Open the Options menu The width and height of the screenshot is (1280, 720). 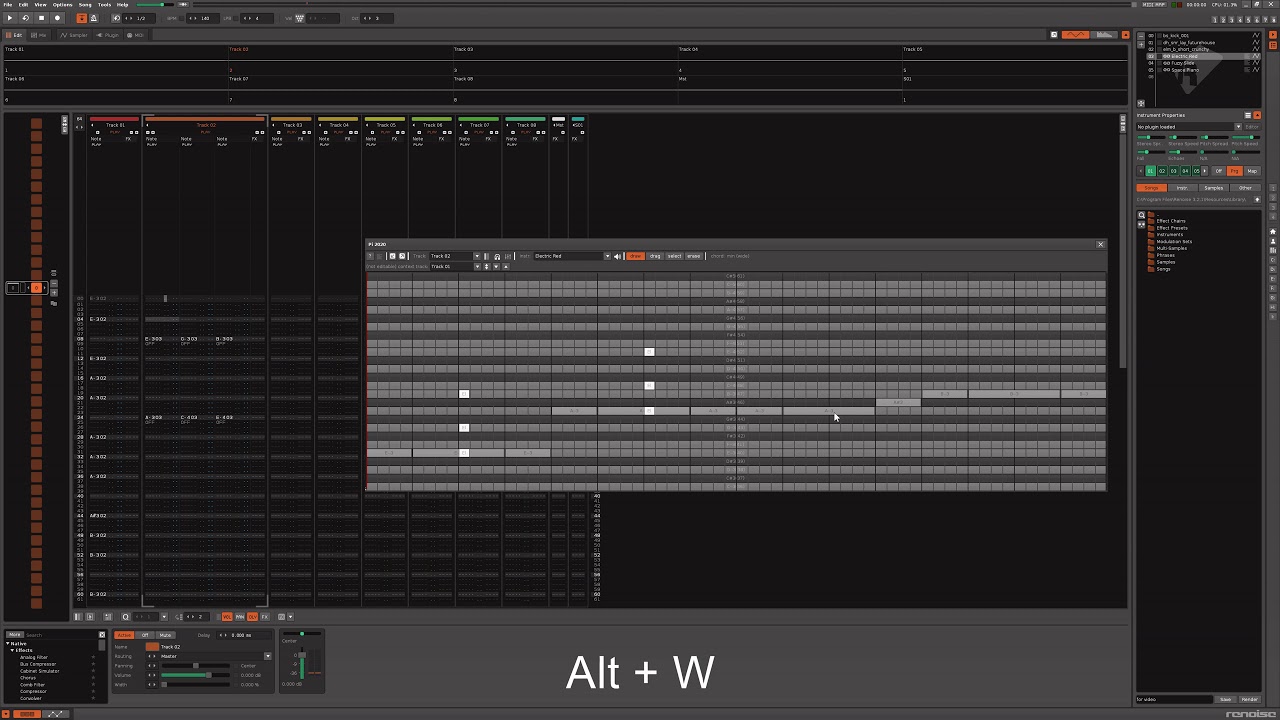pyautogui.click(x=62, y=5)
